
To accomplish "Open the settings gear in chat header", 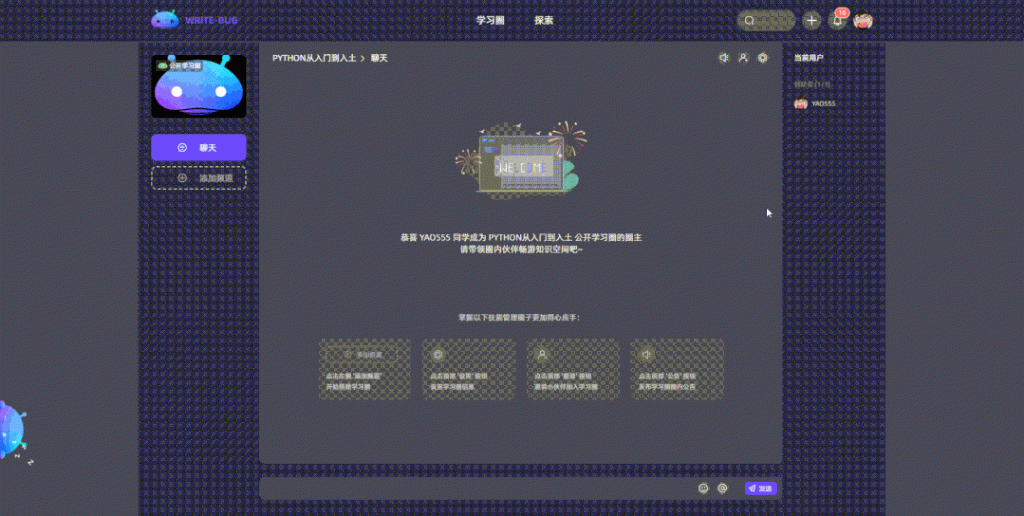I will (x=763, y=58).
